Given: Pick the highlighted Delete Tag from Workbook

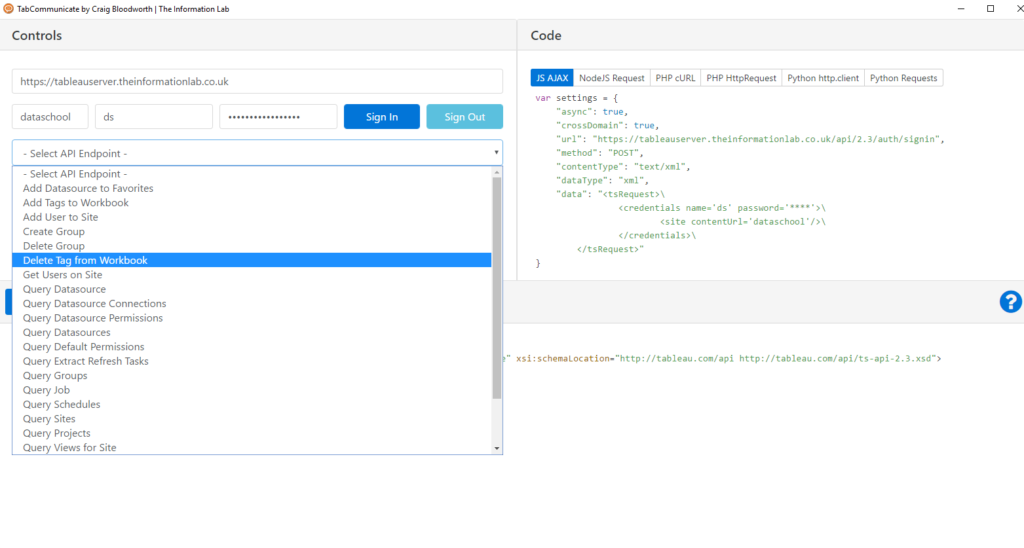Looking at the screenshot, I should [x=251, y=260].
